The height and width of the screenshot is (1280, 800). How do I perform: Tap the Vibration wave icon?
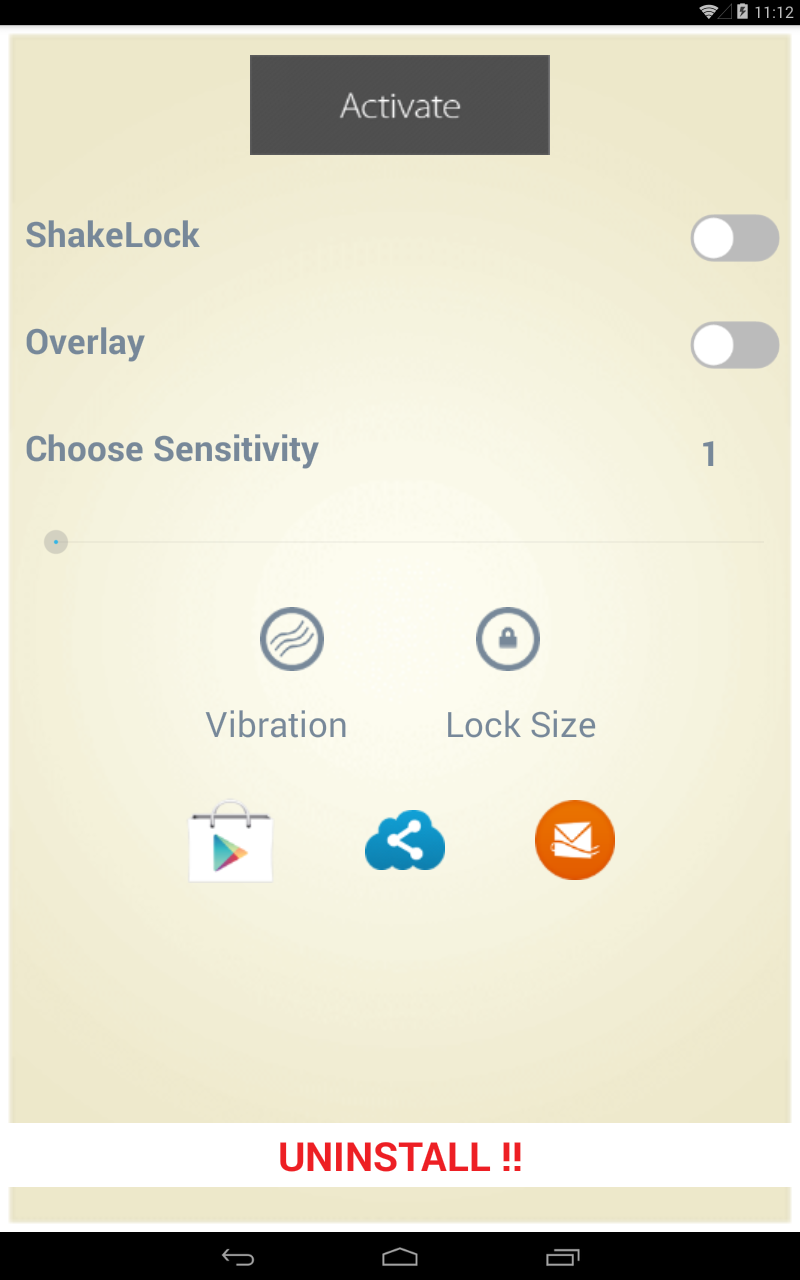[291, 639]
